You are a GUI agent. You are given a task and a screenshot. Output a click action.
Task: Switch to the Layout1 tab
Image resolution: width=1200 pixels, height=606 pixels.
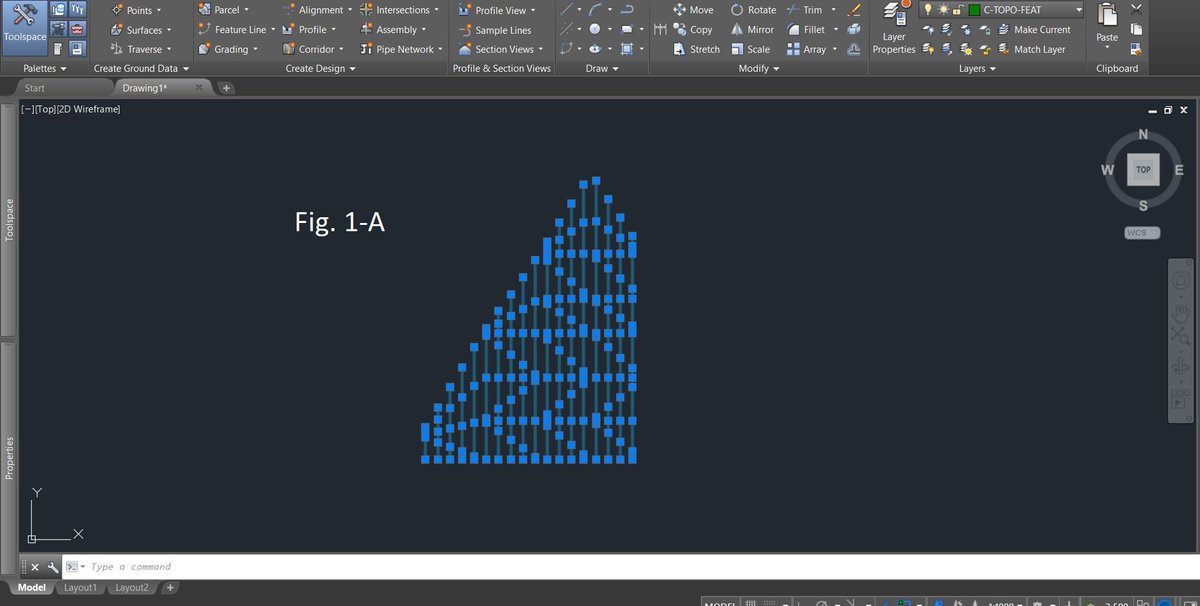point(80,587)
